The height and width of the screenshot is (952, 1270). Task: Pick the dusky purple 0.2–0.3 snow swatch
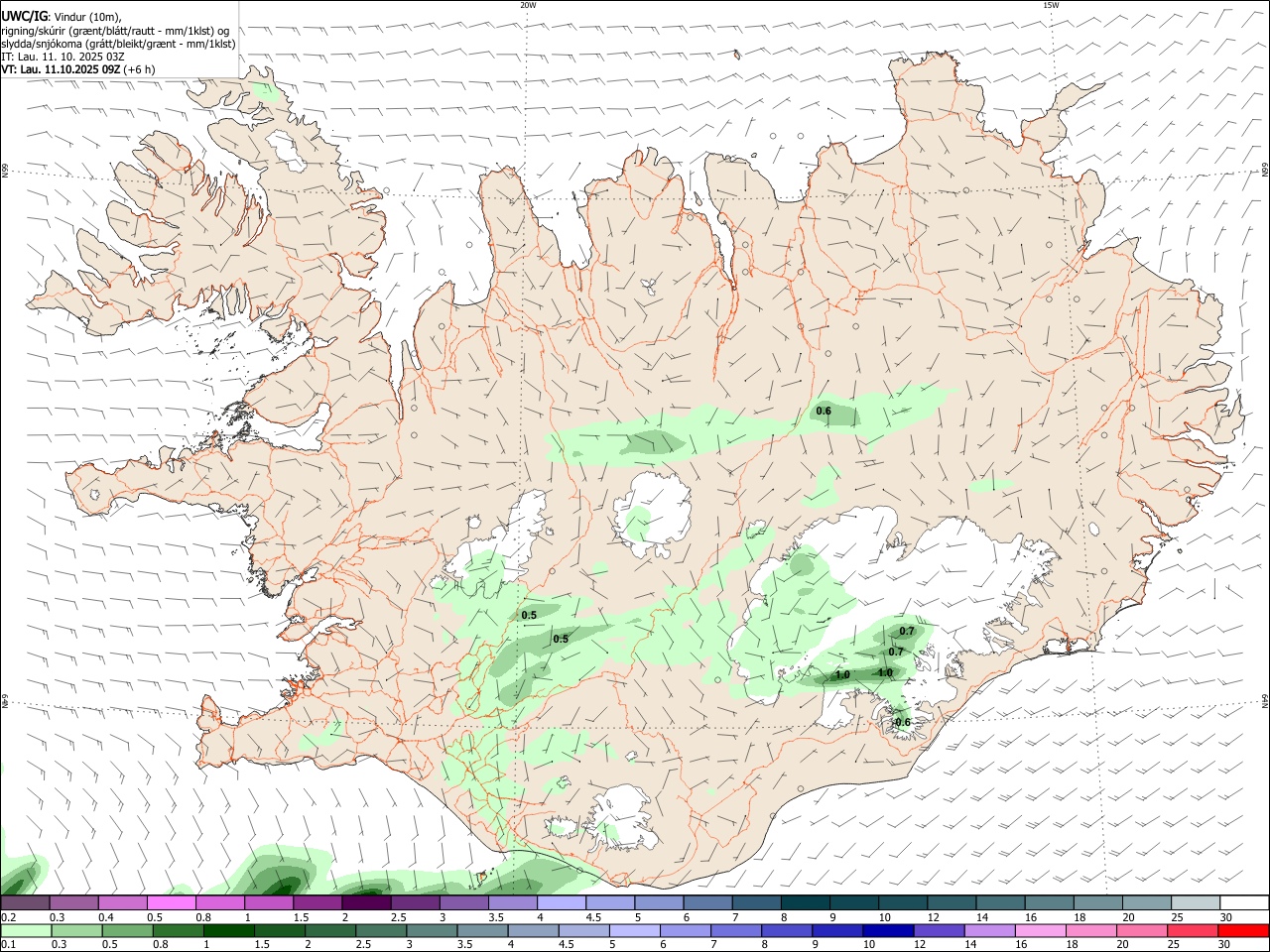[x=26, y=902]
